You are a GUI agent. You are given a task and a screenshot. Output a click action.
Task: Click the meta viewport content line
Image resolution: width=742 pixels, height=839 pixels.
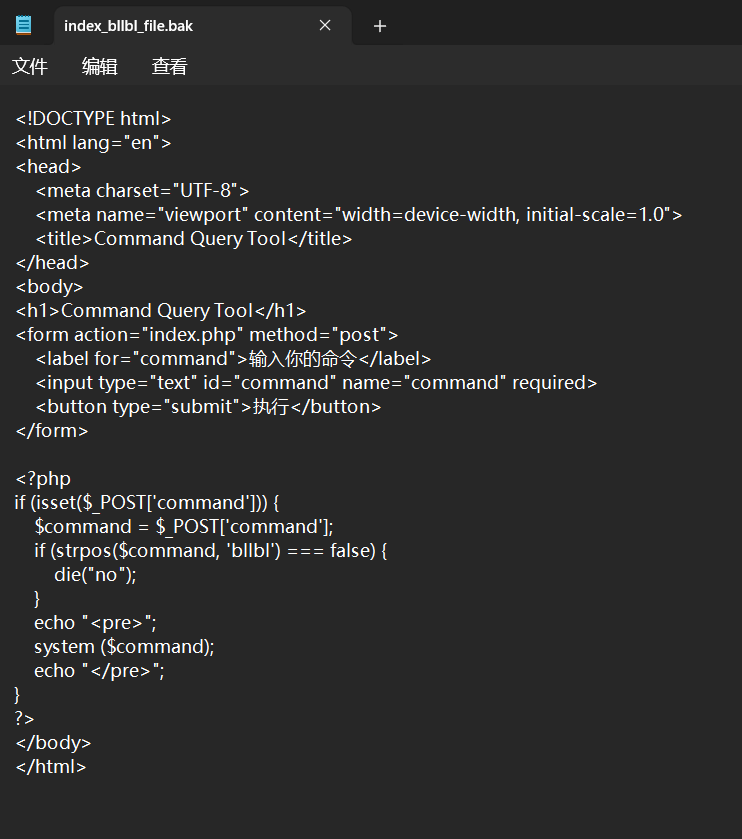click(x=359, y=215)
